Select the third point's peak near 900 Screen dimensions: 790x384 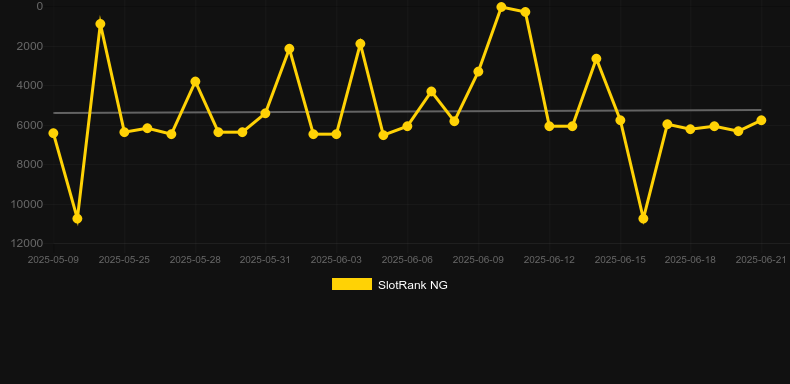100,24
